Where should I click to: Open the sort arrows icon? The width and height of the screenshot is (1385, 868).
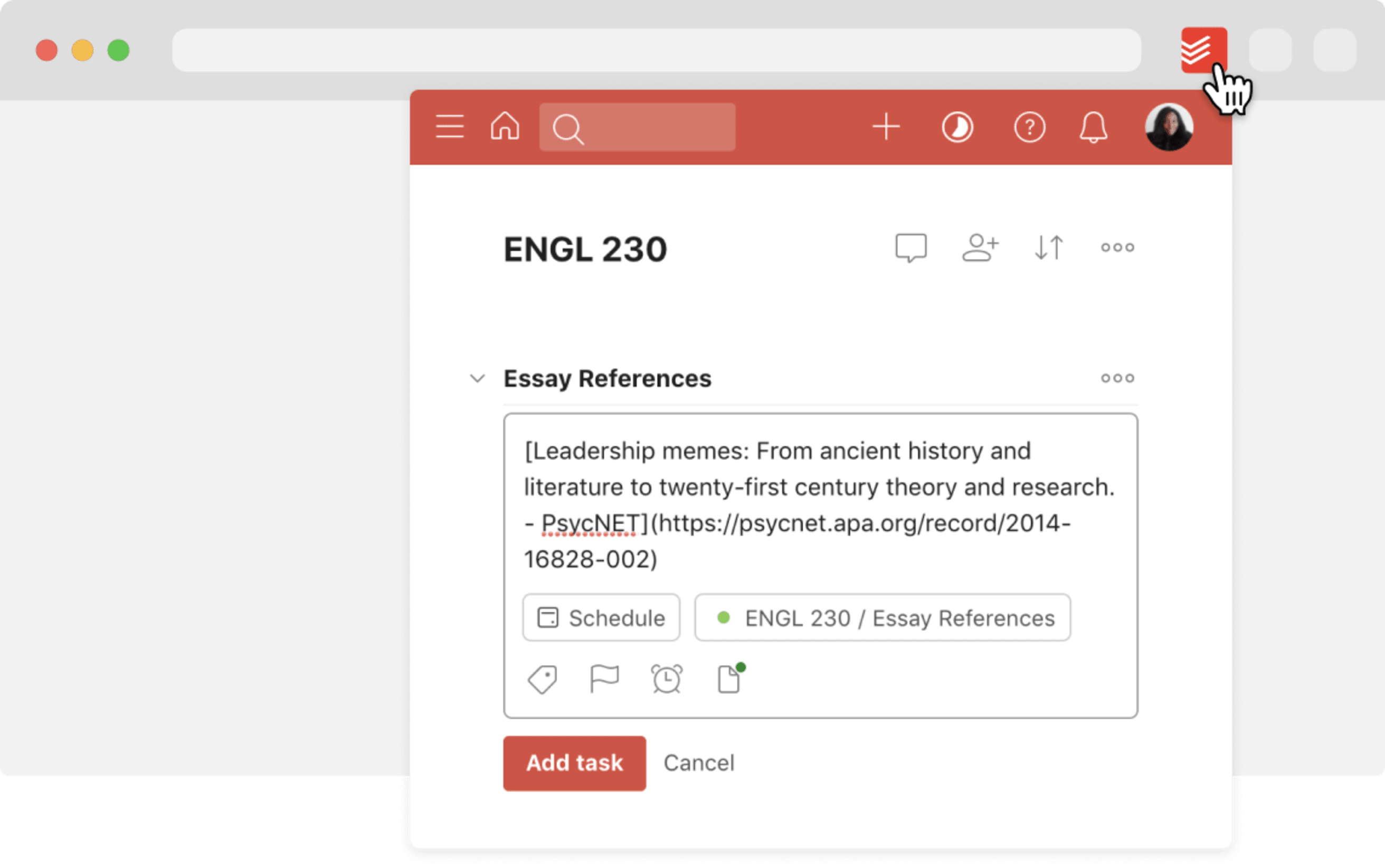[1049, 247]
